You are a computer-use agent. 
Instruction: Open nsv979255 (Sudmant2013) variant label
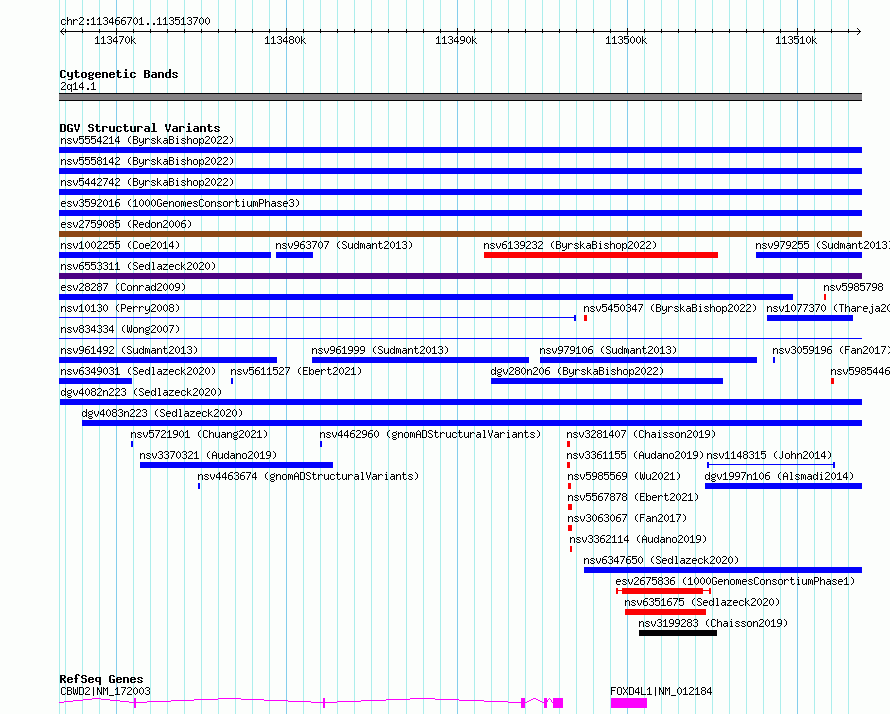point(822,245)
